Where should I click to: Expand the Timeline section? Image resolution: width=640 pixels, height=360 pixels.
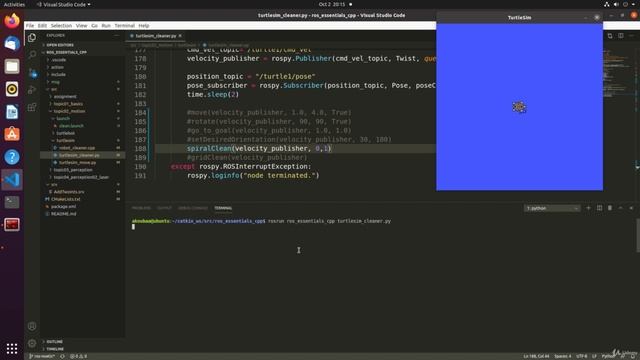(55, 349)
